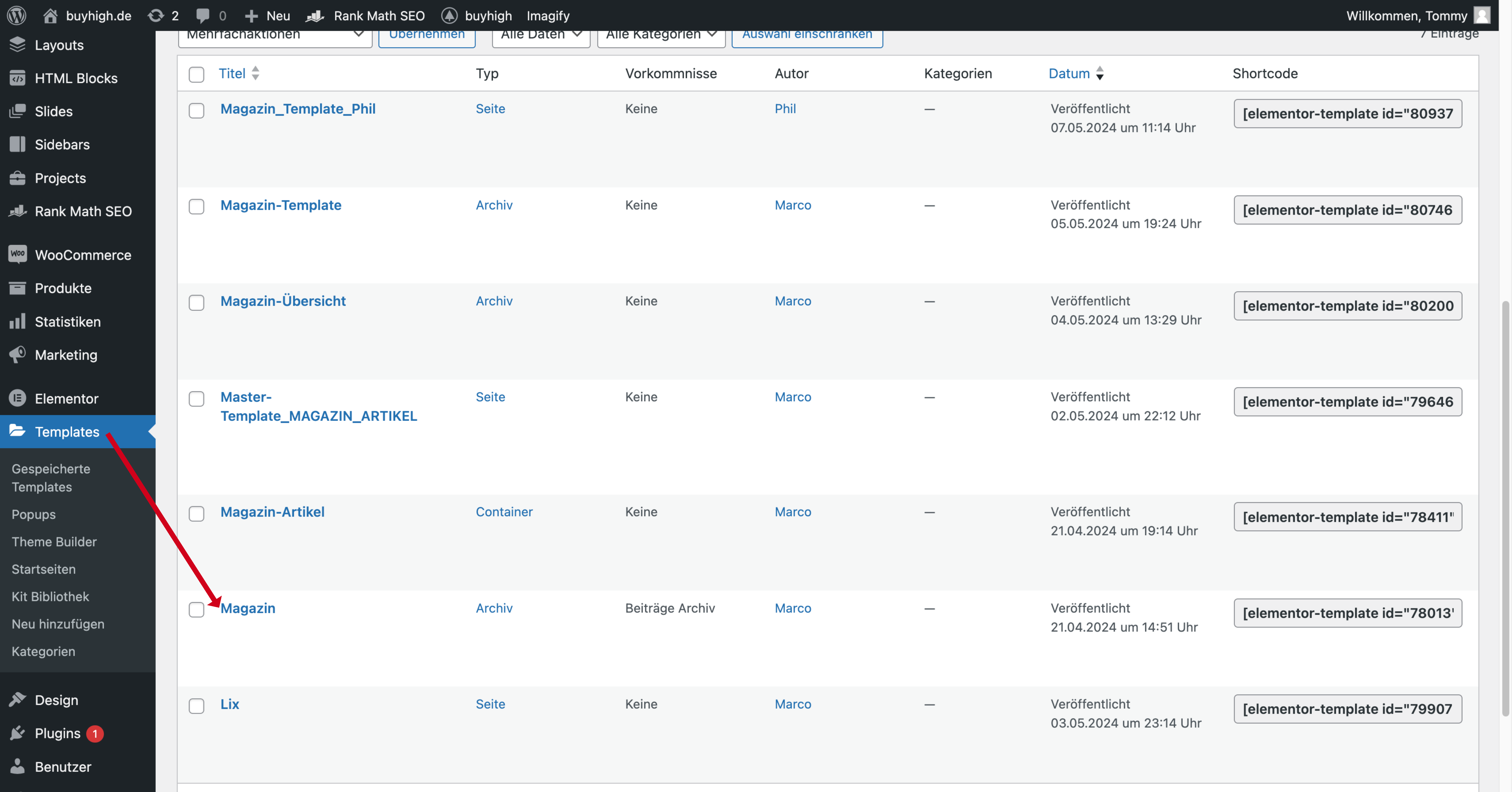
Task: Check the Magazin-Übersicht row checkbox
Action: (197, 303)
